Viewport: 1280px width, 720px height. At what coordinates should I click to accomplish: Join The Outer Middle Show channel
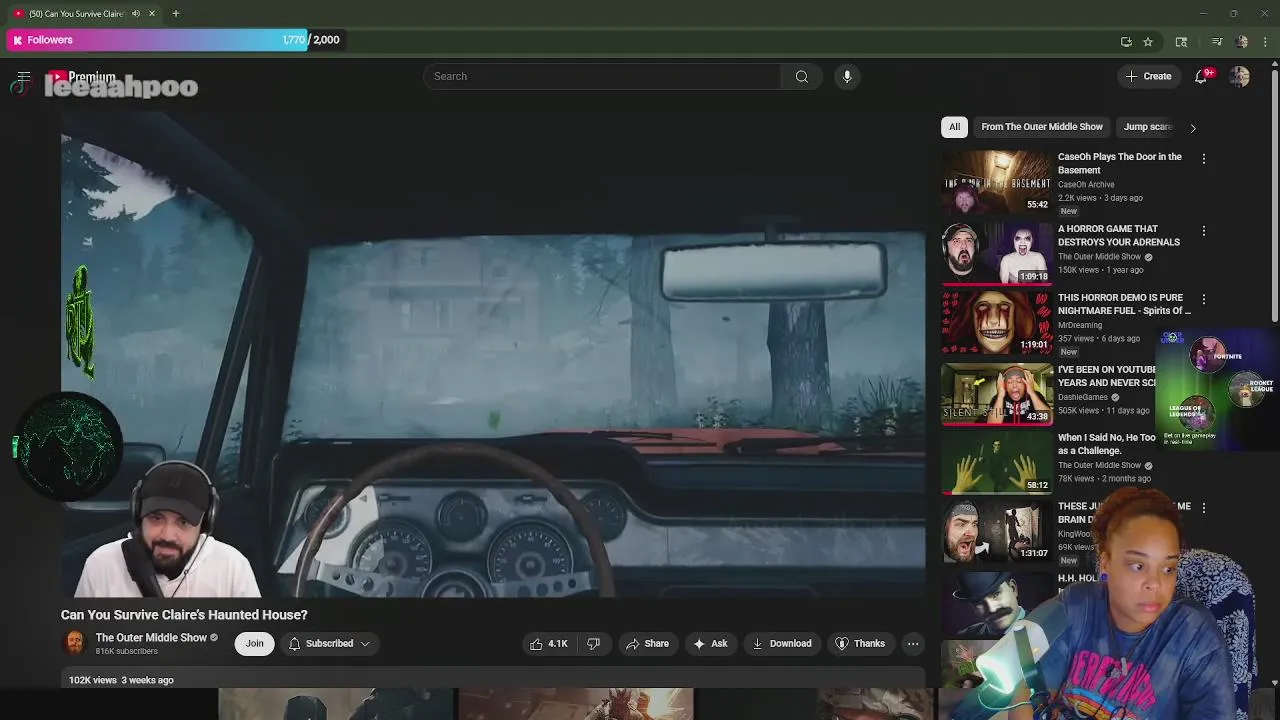coord(254,644)
